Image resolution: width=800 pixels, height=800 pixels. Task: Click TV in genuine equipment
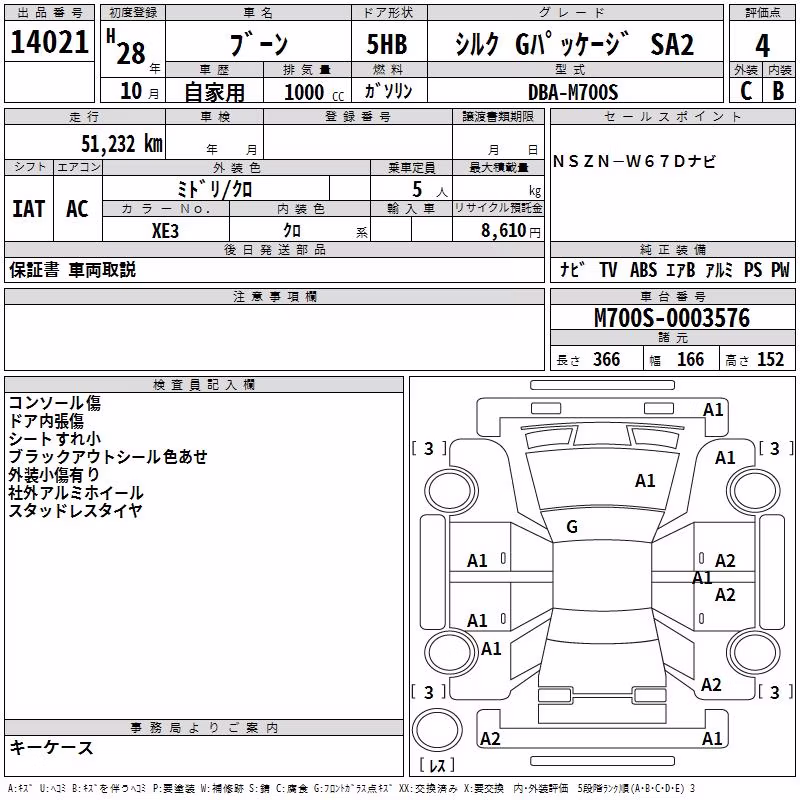click(608, 269)
